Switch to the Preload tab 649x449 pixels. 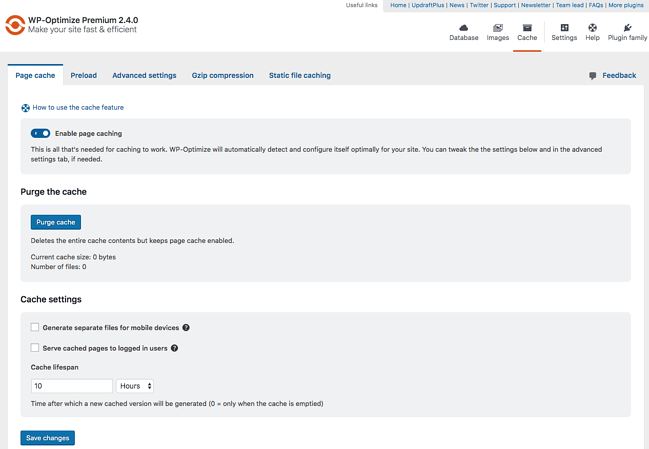[x=84, y=75]
